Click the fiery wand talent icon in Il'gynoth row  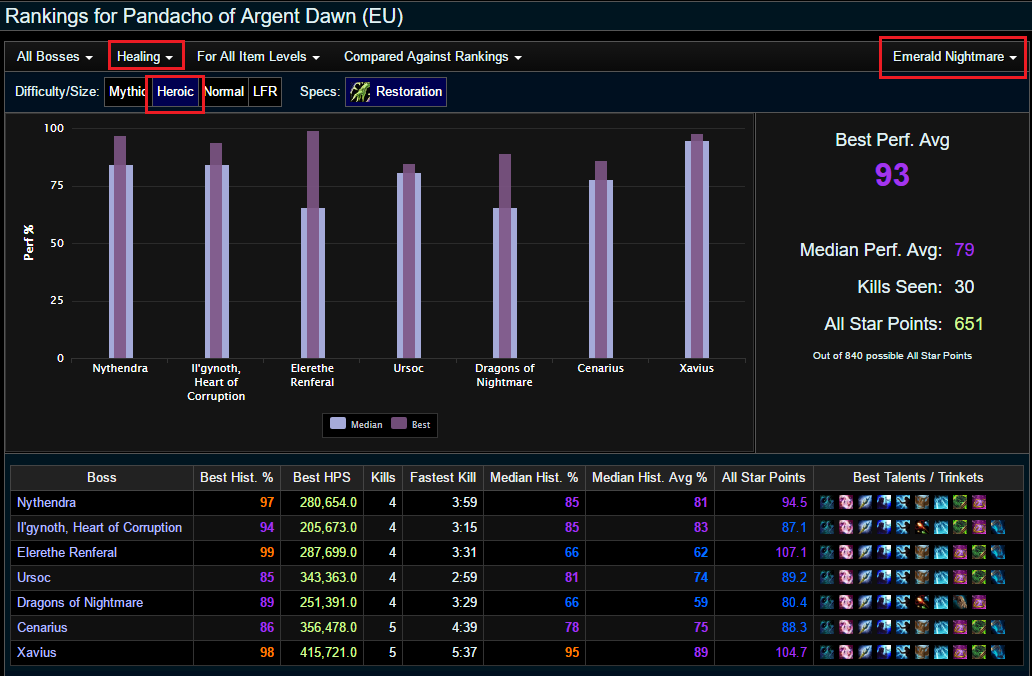coord(922,528)
